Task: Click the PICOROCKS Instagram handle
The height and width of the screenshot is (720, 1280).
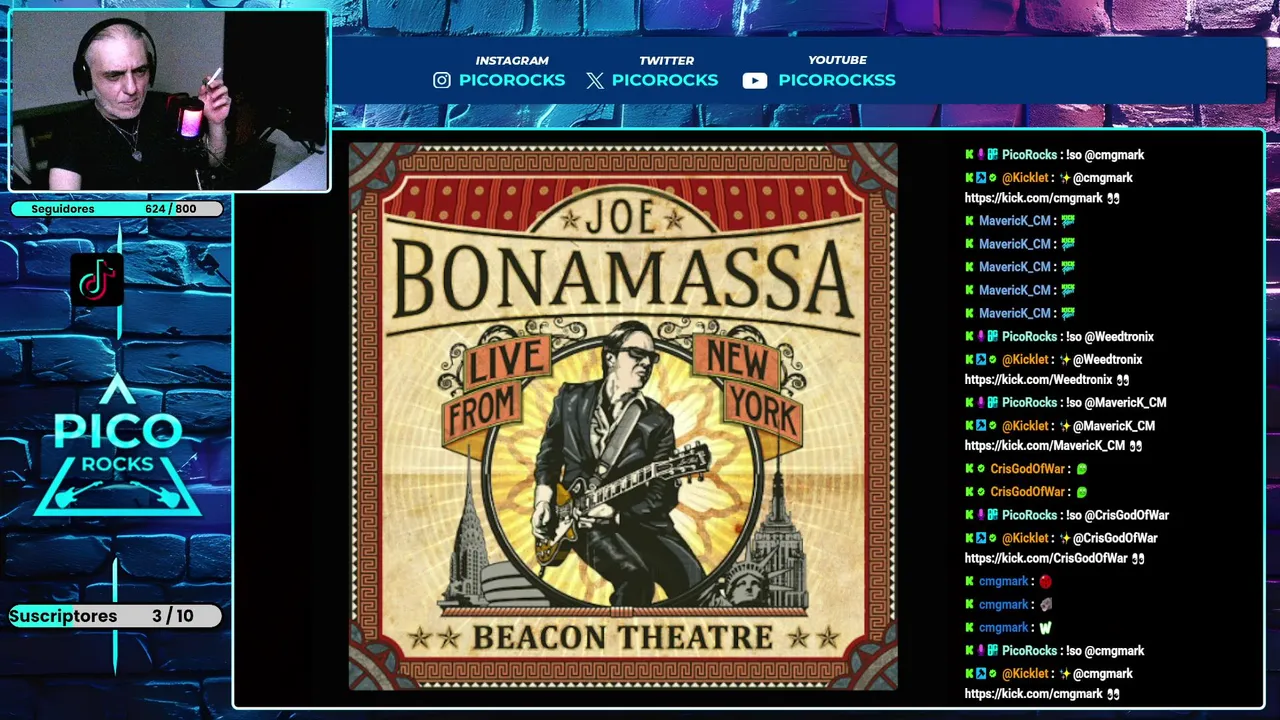Action: coord(512,80)
